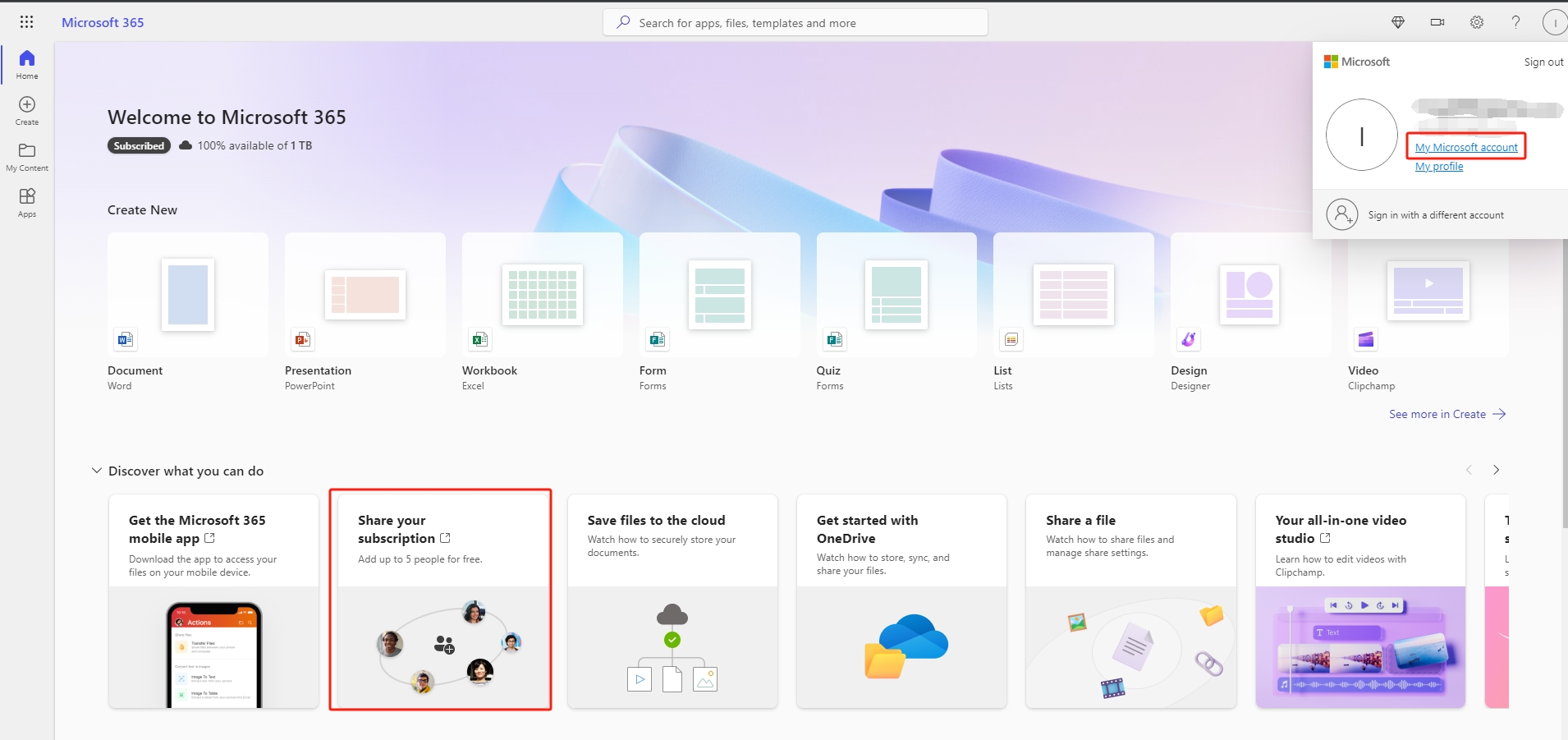Click the Clipchamp icon on Video card
This screenshot has height=740, width=1568.
coord(1366,339)
